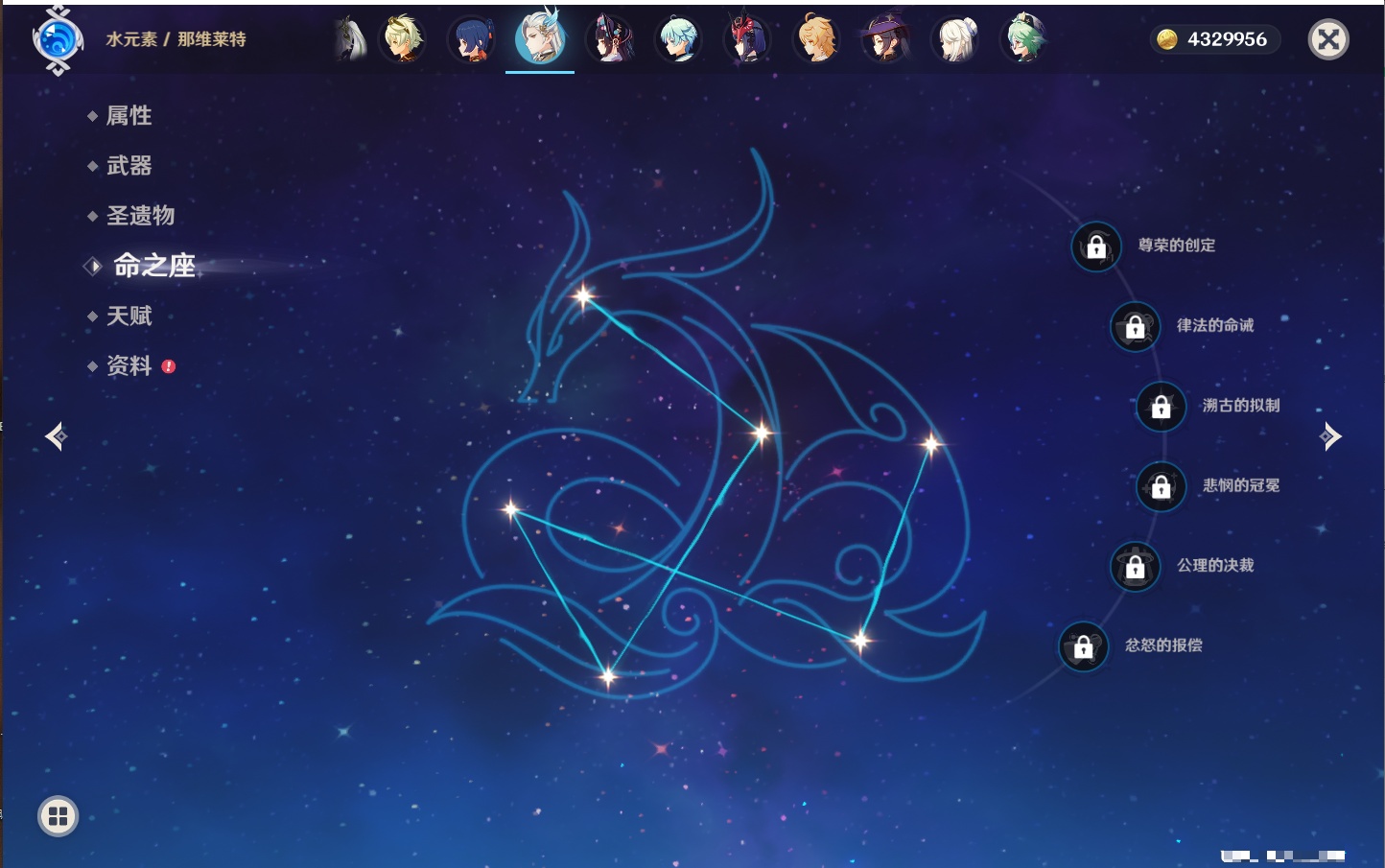Go to previous character with left arrow
The image size is (1385, 868).
(56, 436)
